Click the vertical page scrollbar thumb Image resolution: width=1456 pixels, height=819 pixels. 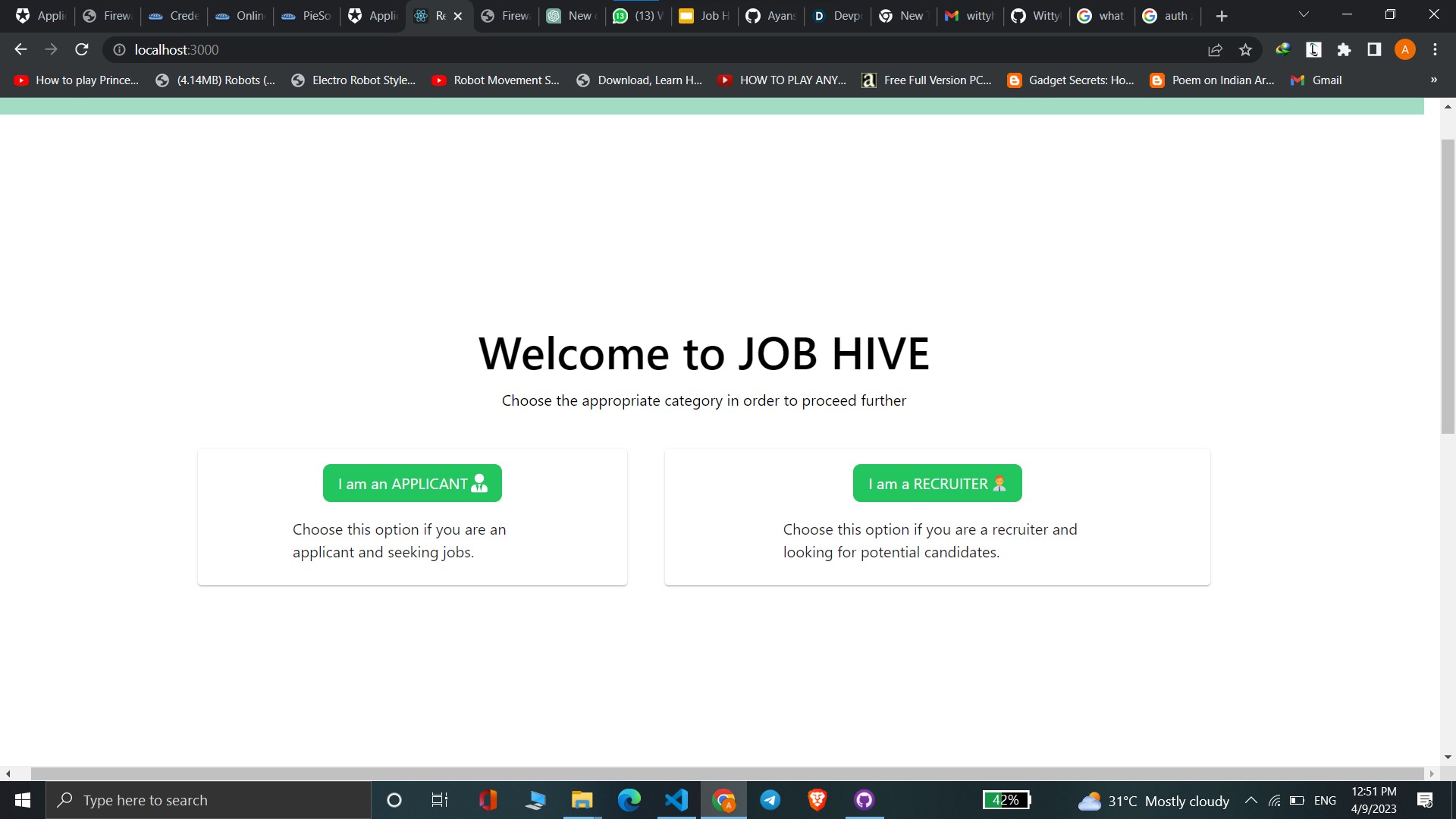(x=1448, y=286)
